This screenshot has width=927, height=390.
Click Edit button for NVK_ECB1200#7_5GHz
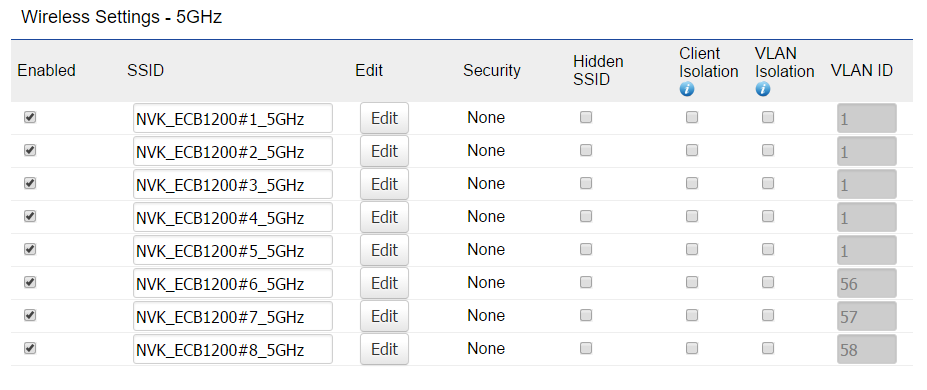pos(384,316)
